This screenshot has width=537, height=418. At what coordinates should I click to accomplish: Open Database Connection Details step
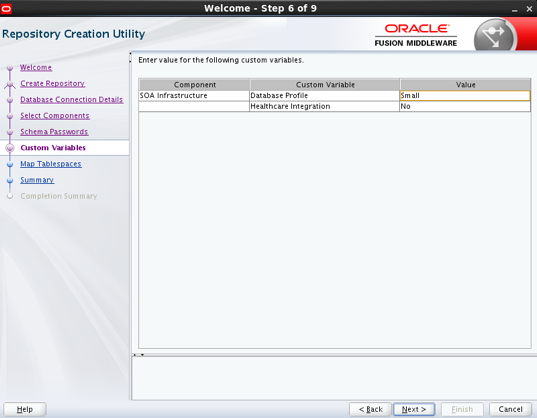(x=72, y=100)
